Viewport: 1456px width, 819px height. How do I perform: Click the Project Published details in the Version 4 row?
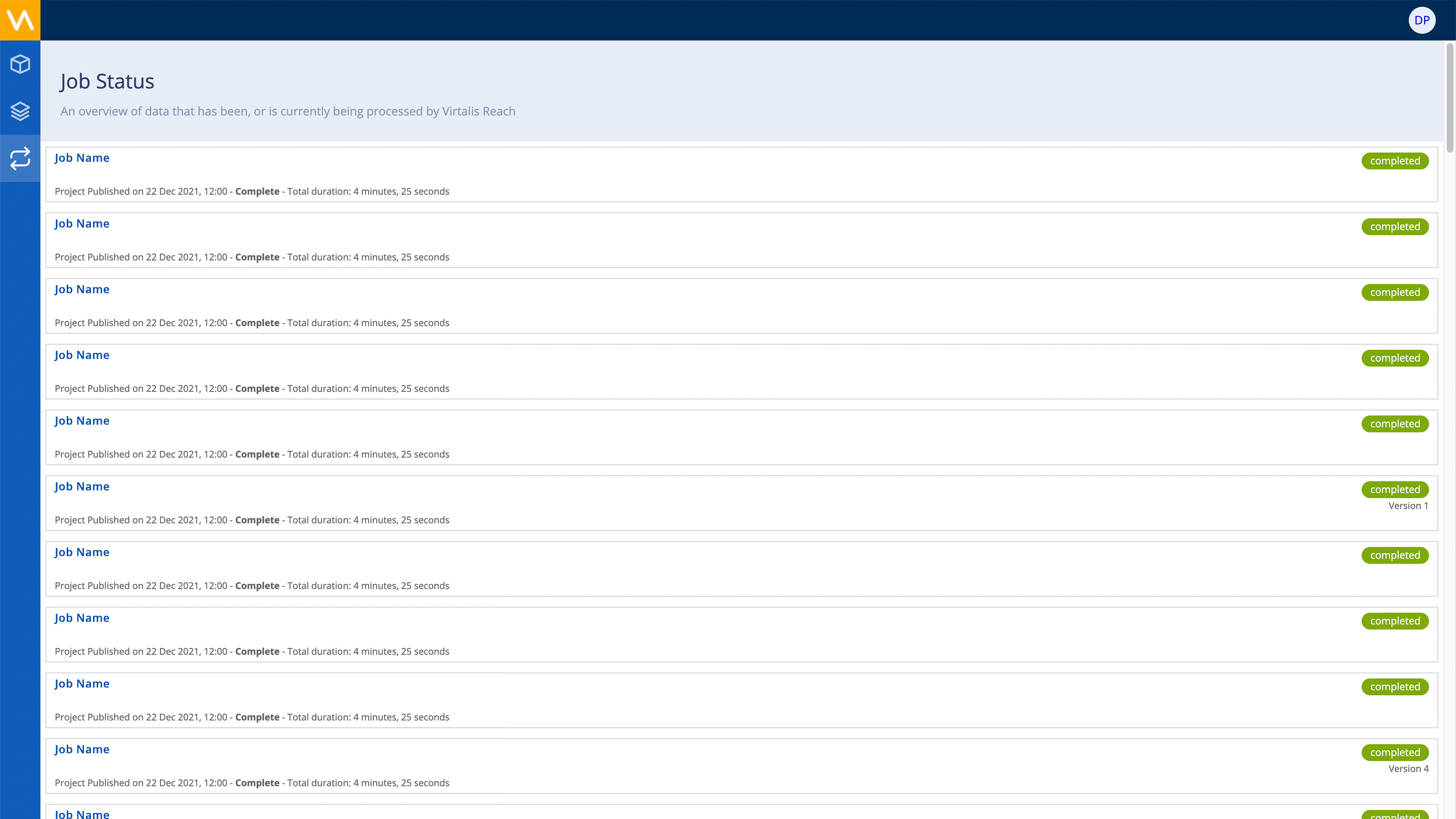click(x=252, y=783)
